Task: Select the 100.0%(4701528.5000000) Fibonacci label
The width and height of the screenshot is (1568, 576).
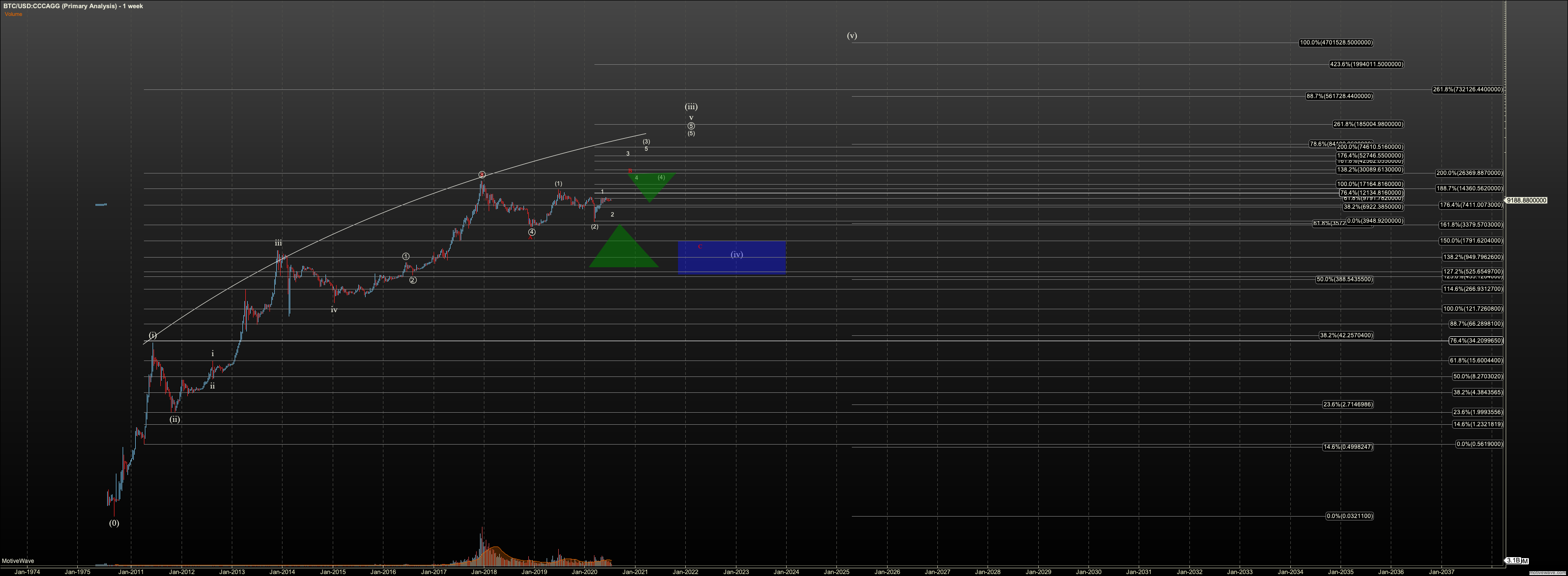Action: pos(1336,43)
